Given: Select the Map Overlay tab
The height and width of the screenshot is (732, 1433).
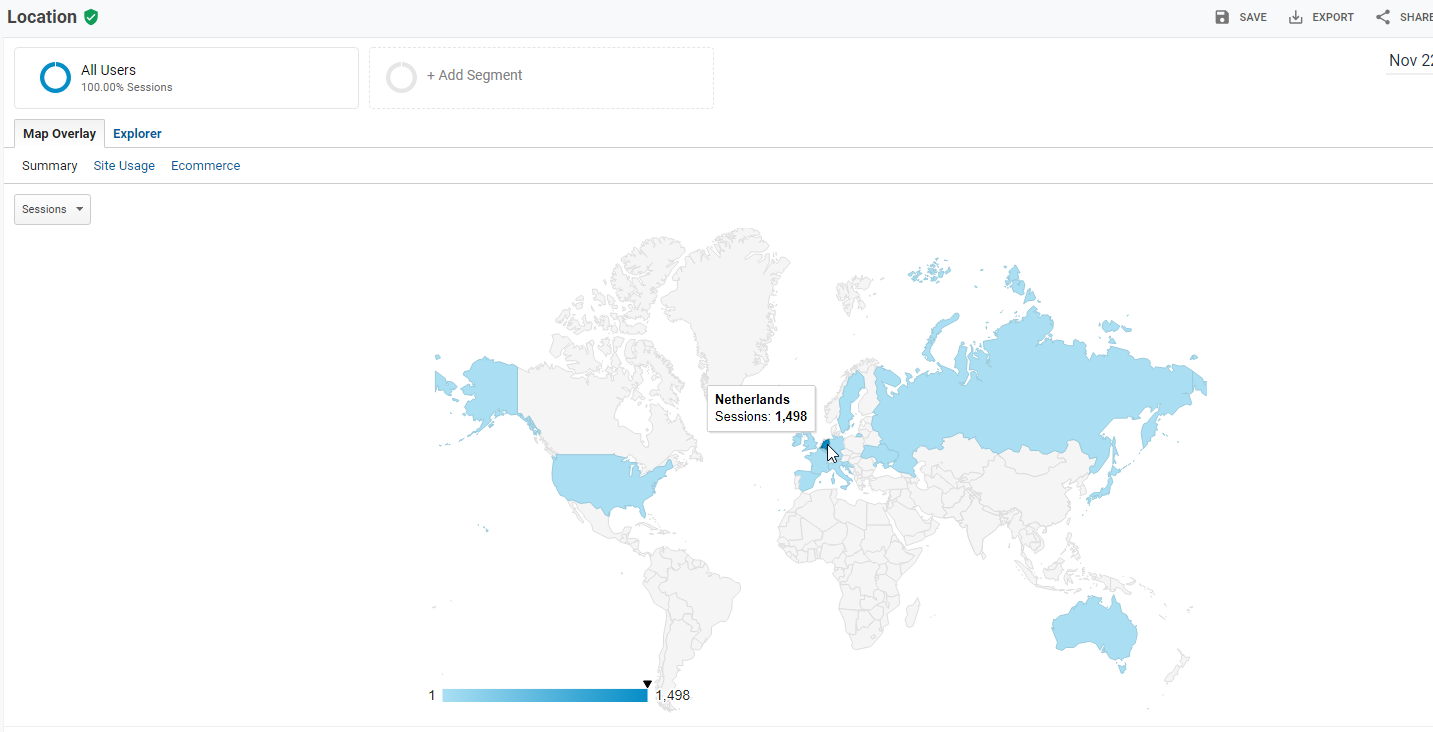Looking at the screenshot, I should [x=60, y=134].
